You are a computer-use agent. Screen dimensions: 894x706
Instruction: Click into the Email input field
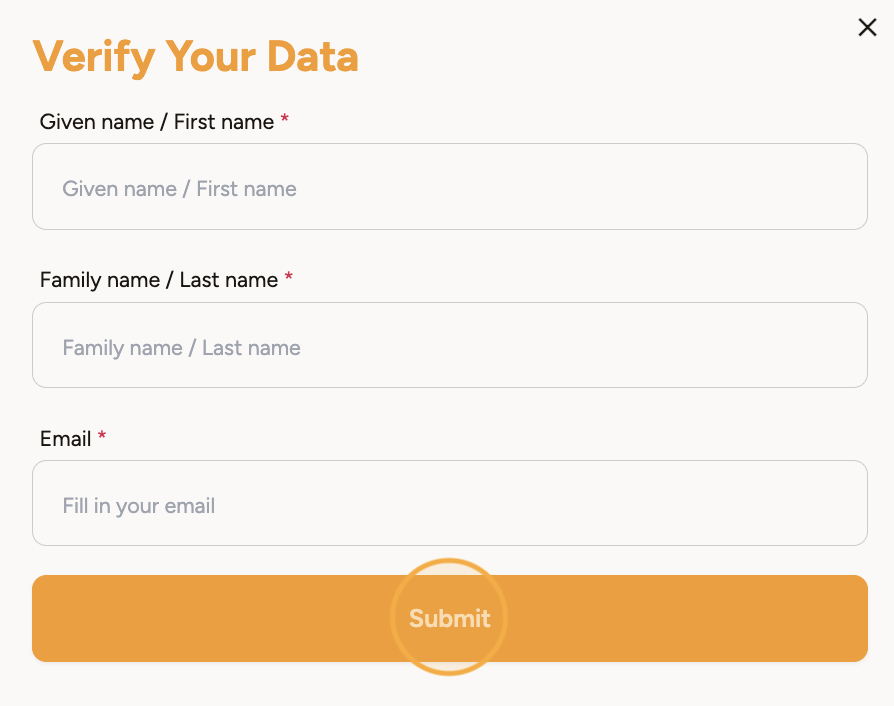[449, 503]
